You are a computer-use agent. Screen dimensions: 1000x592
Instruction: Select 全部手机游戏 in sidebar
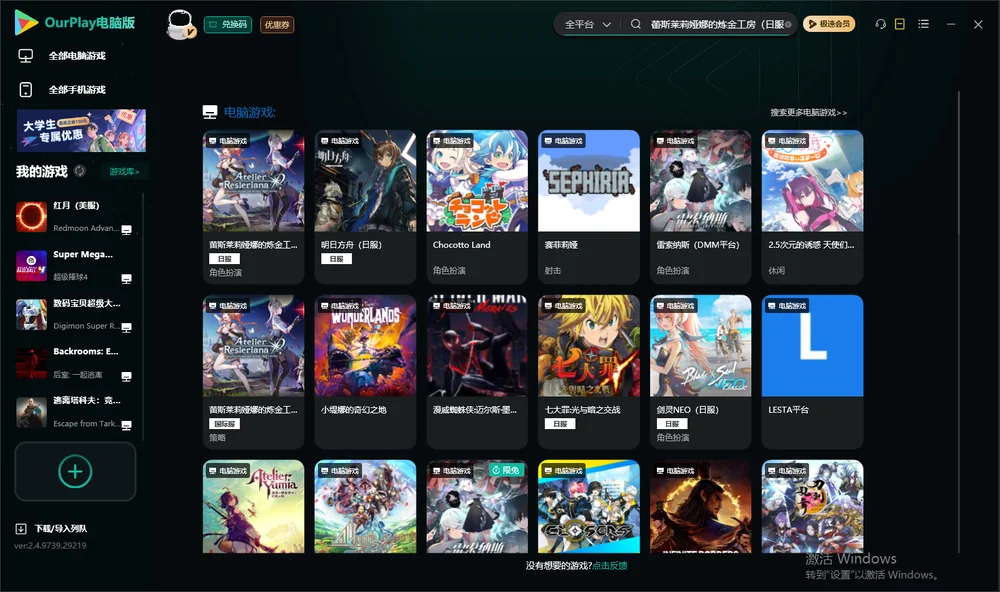[77, 90]
